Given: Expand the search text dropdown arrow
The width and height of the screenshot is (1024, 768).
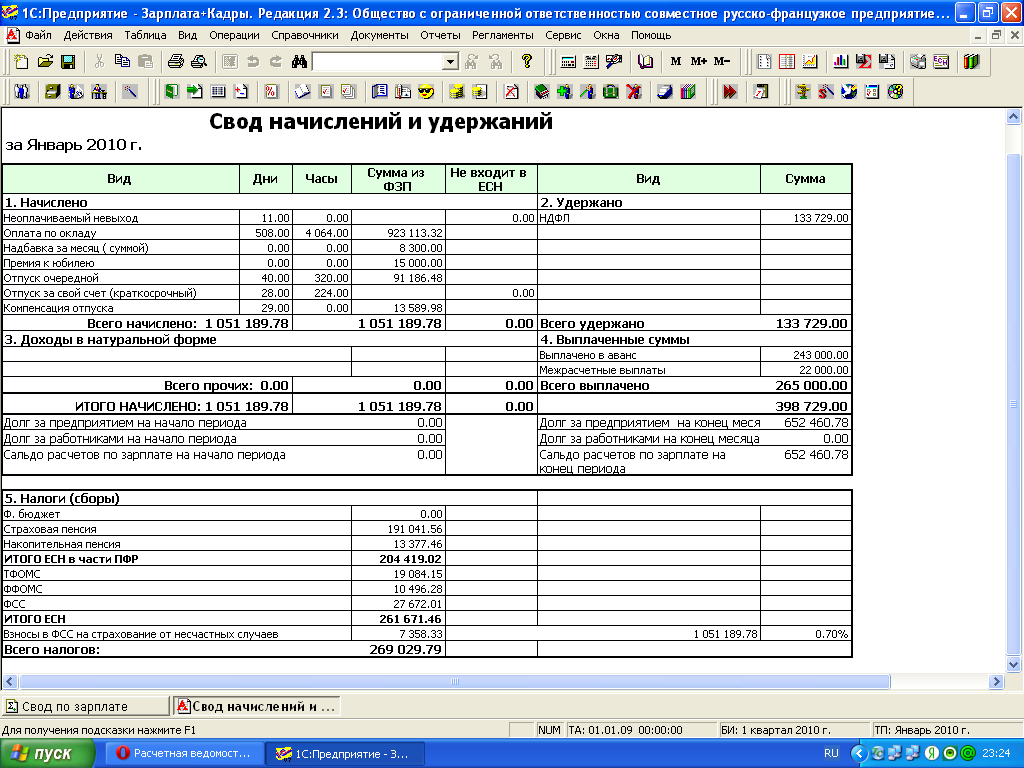Looking at the screenshot, I should pyautogui.click(x=450, y=62).
